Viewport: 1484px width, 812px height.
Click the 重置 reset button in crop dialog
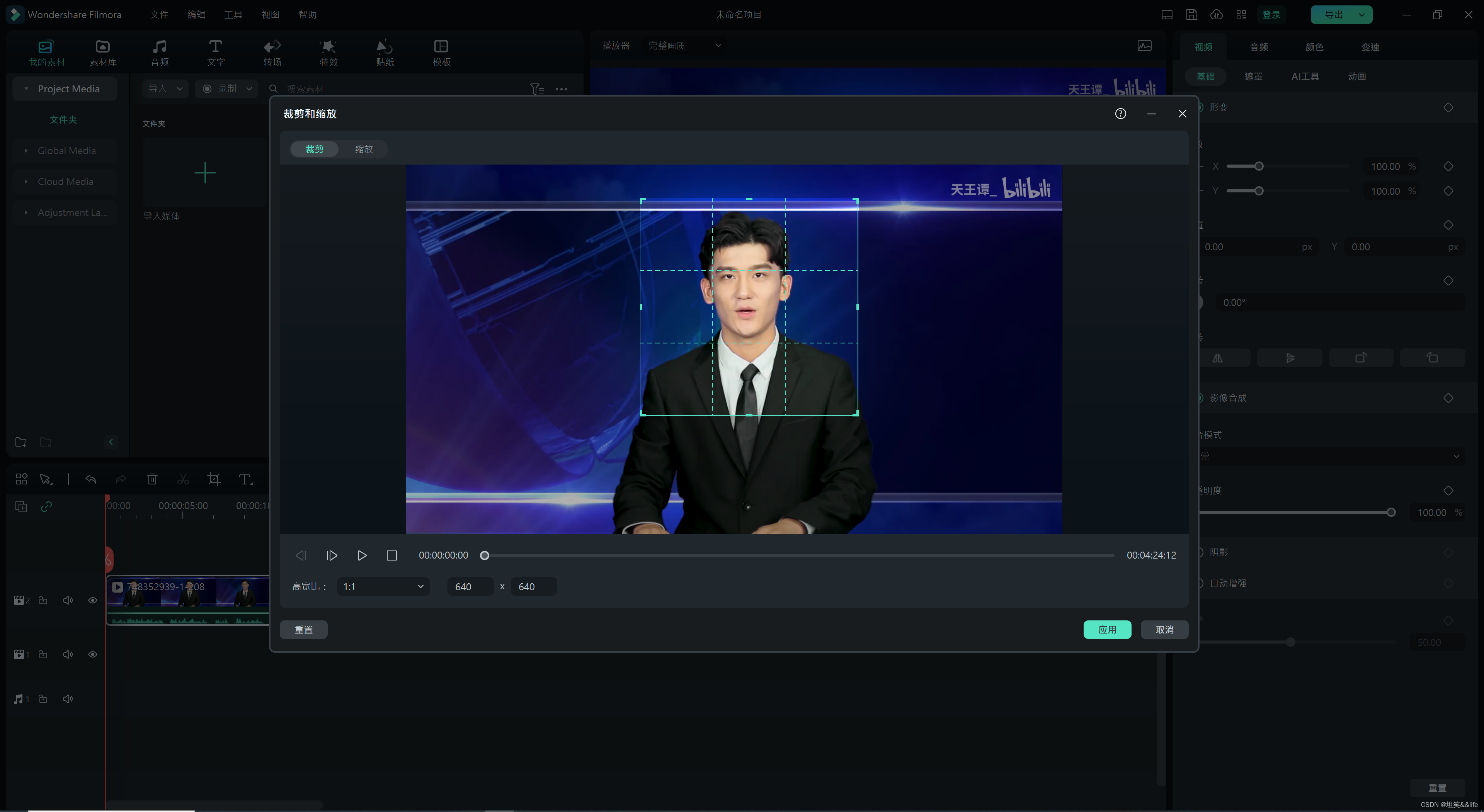(x=304, y=629)
